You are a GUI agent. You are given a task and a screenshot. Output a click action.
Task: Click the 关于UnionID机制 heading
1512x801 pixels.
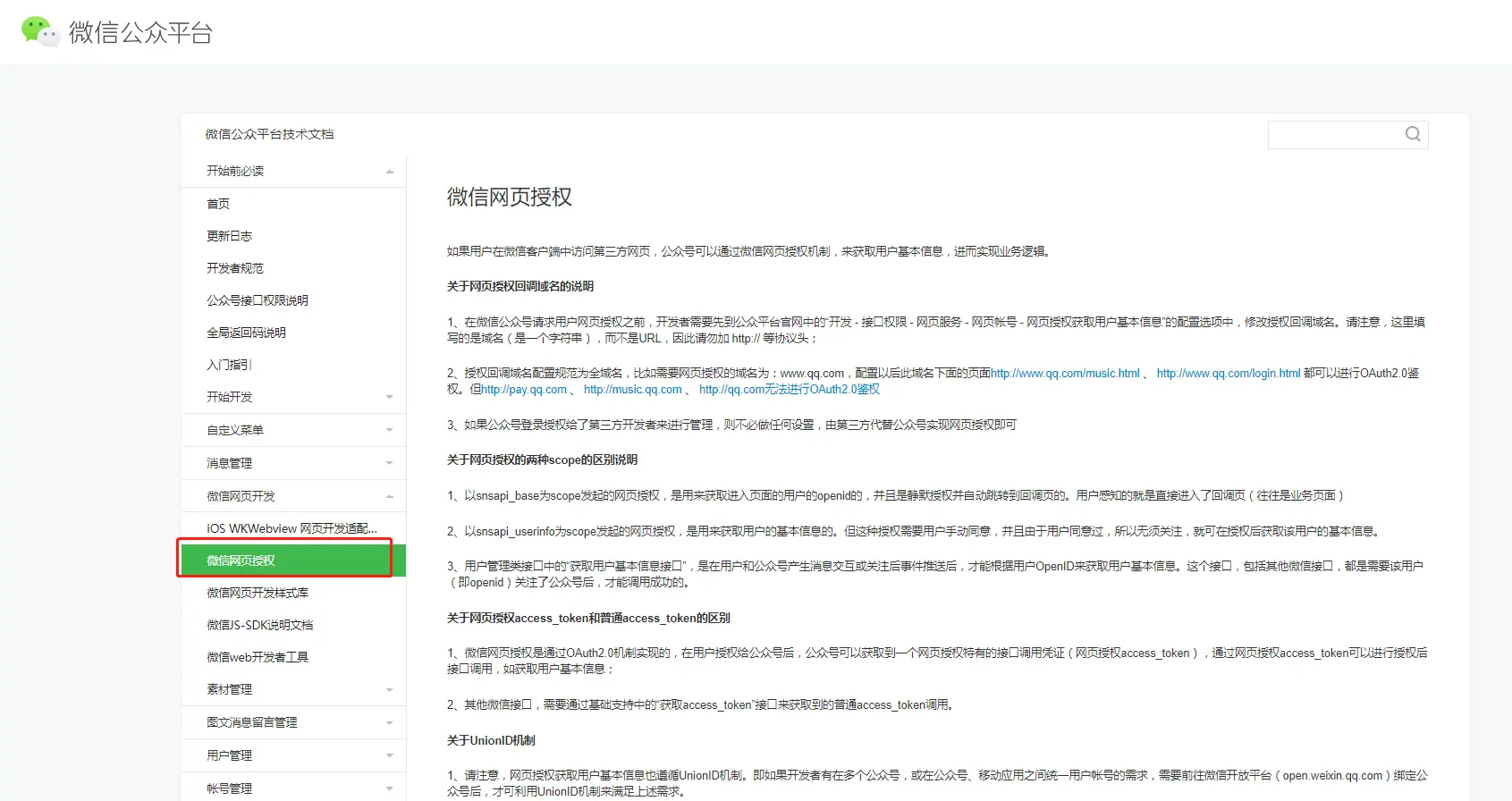click(x=491, y=740)
